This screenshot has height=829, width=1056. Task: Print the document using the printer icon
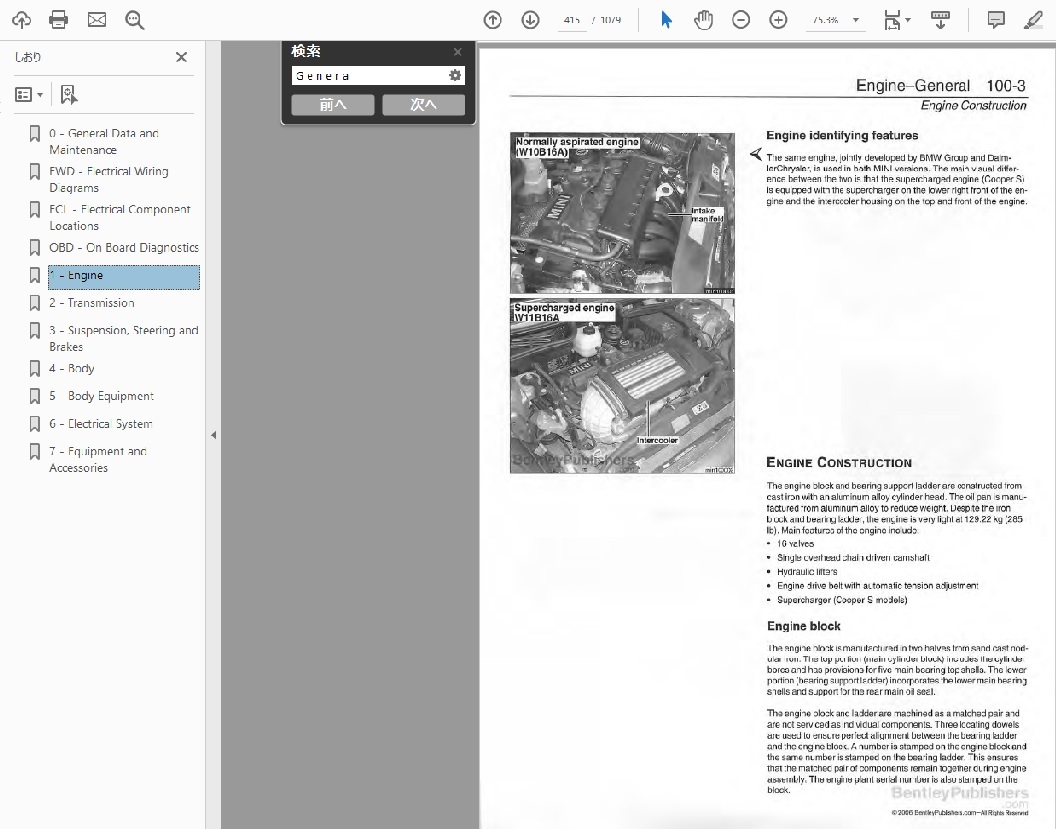tap(59, 20)
